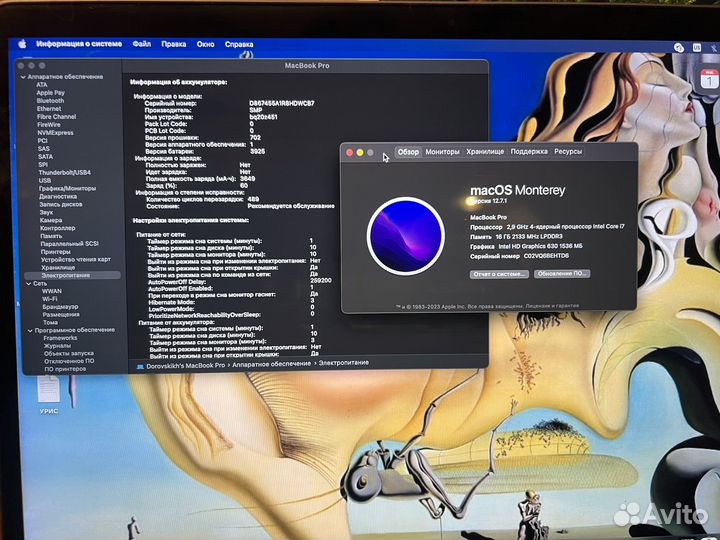Collapse the Аппаратное обеспечение section
The height and width of the screenshot is (540, 720).
(23, 77)
